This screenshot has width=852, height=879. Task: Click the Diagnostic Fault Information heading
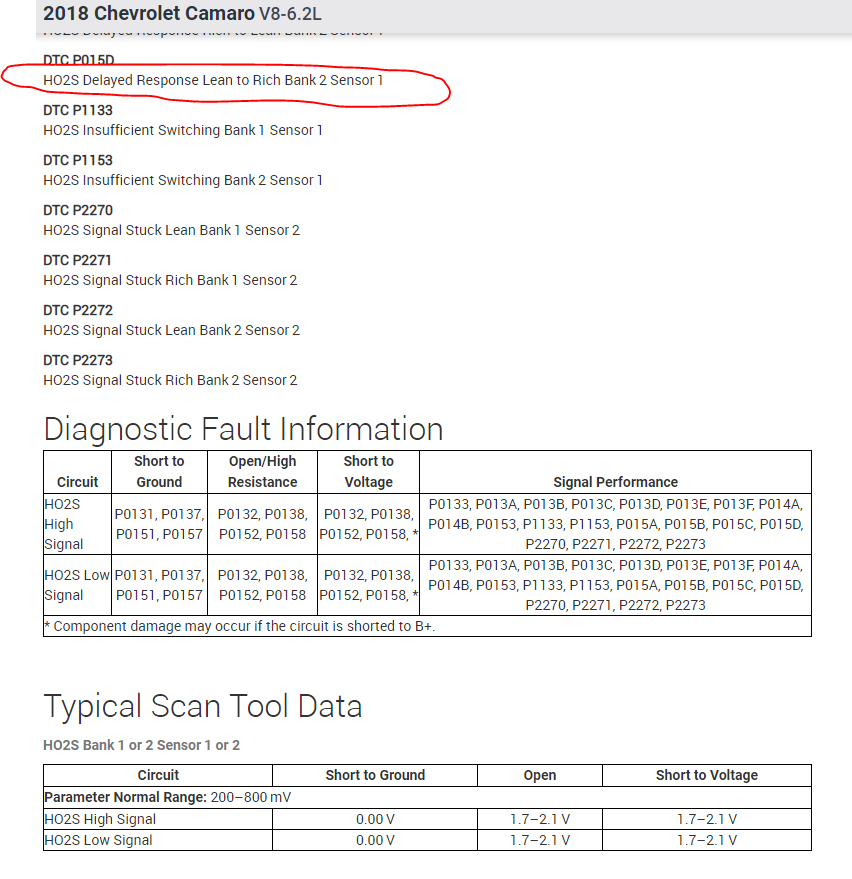pos(243,429)
